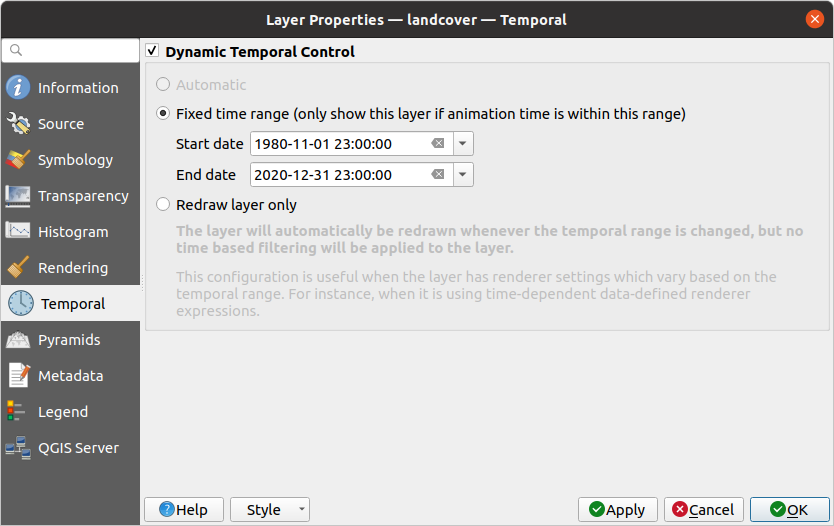Go to the Source settings icon

18,124
